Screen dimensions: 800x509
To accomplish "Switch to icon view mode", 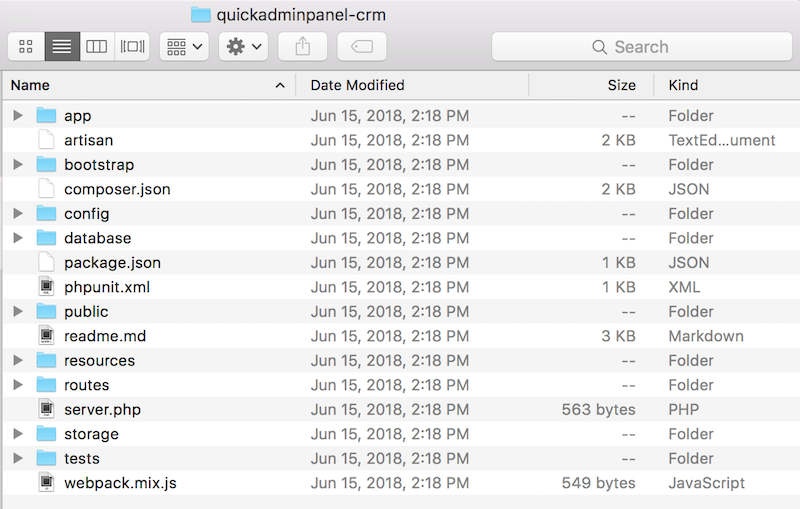I will pyautogui.click(x=26, y=46).
